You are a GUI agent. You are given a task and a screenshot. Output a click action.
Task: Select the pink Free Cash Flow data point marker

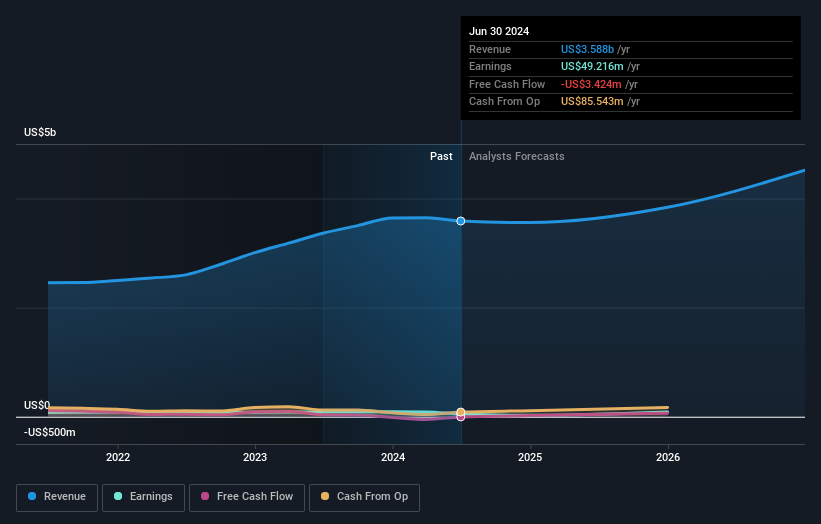pyautogui.click(x=461, y=418)
